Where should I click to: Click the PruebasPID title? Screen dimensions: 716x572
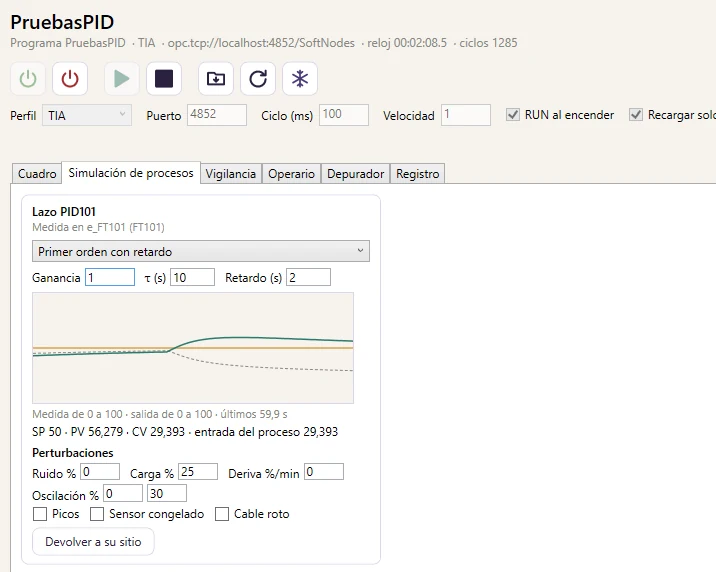[x=62, y=22]
